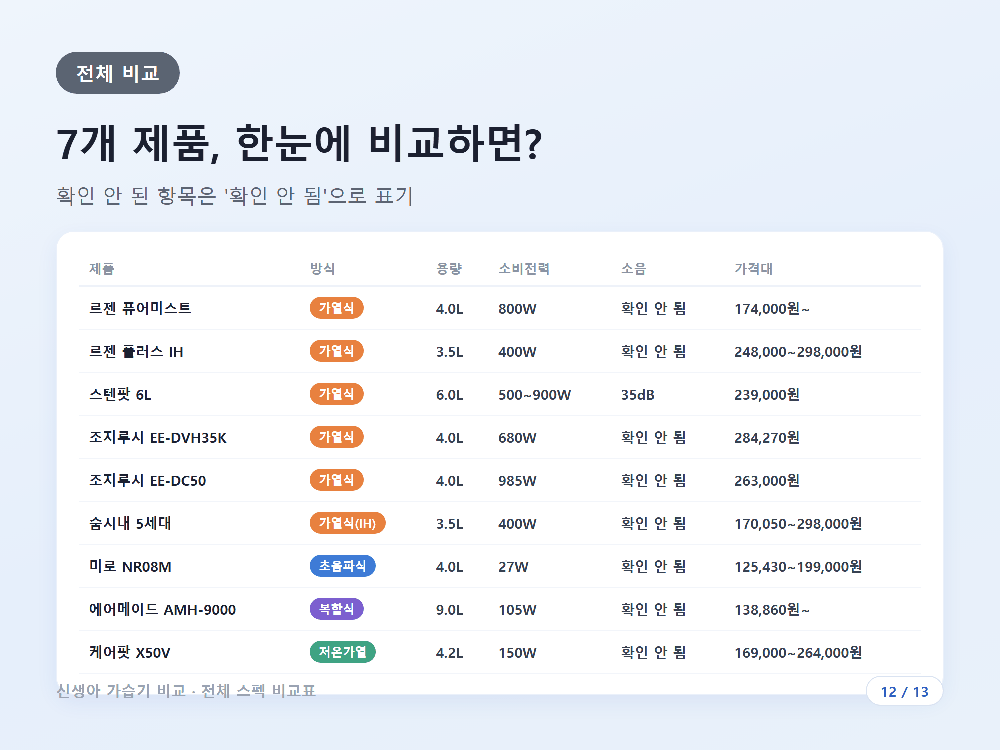The image size is (1000, 750).
Task: Click the price 174,000원~
Action: point(772,309)
